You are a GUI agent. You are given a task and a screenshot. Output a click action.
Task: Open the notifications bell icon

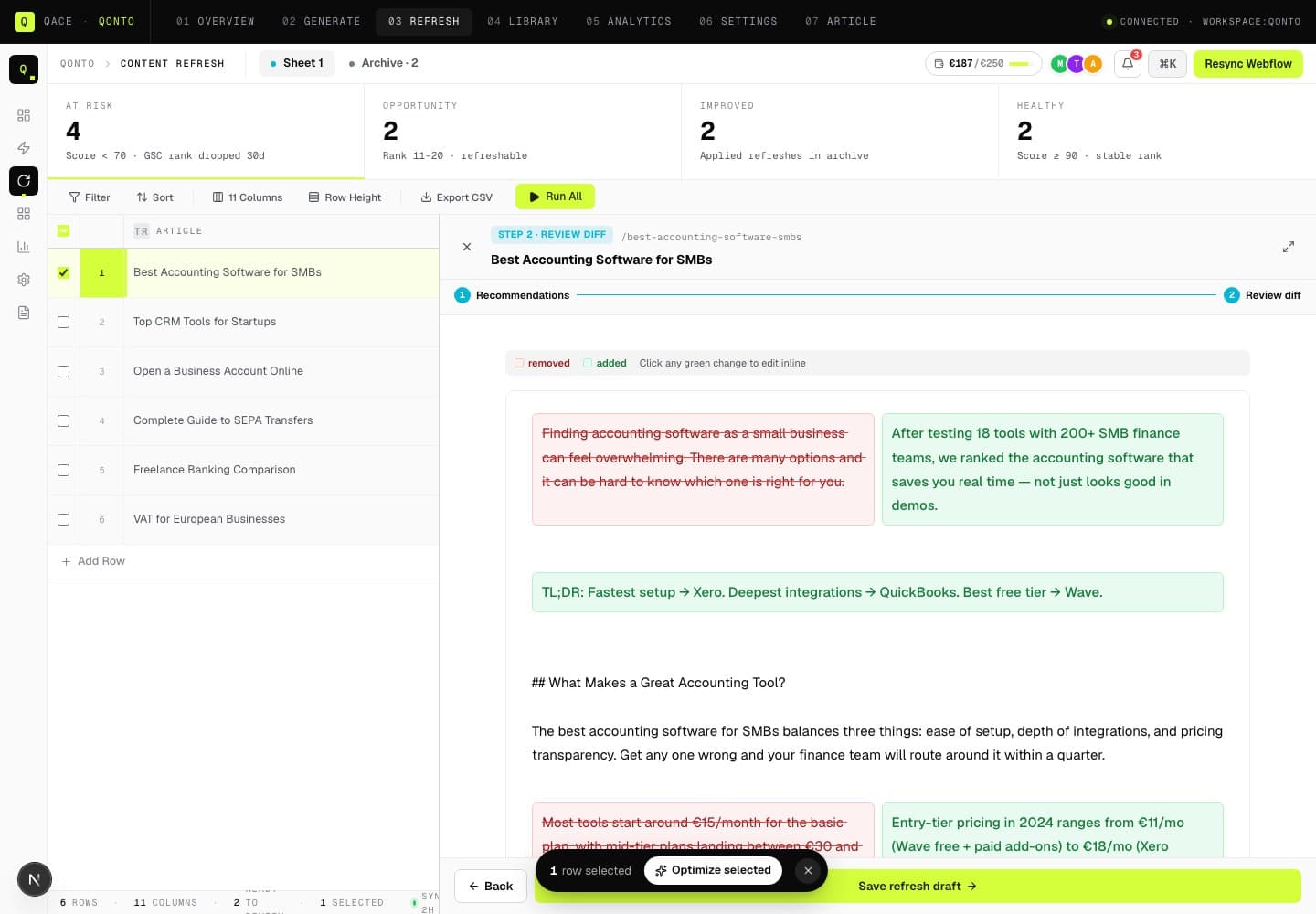[1128, 64]
